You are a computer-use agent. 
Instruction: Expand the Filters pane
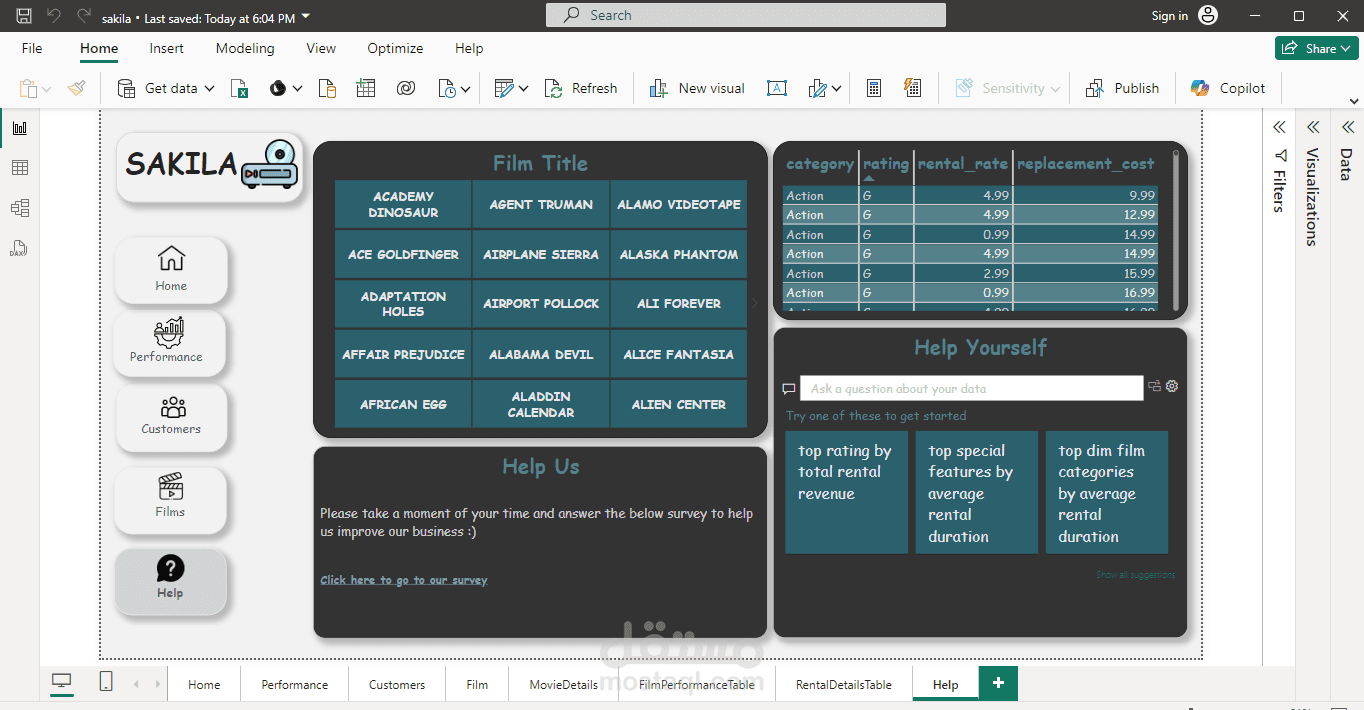coord(1279,127)
